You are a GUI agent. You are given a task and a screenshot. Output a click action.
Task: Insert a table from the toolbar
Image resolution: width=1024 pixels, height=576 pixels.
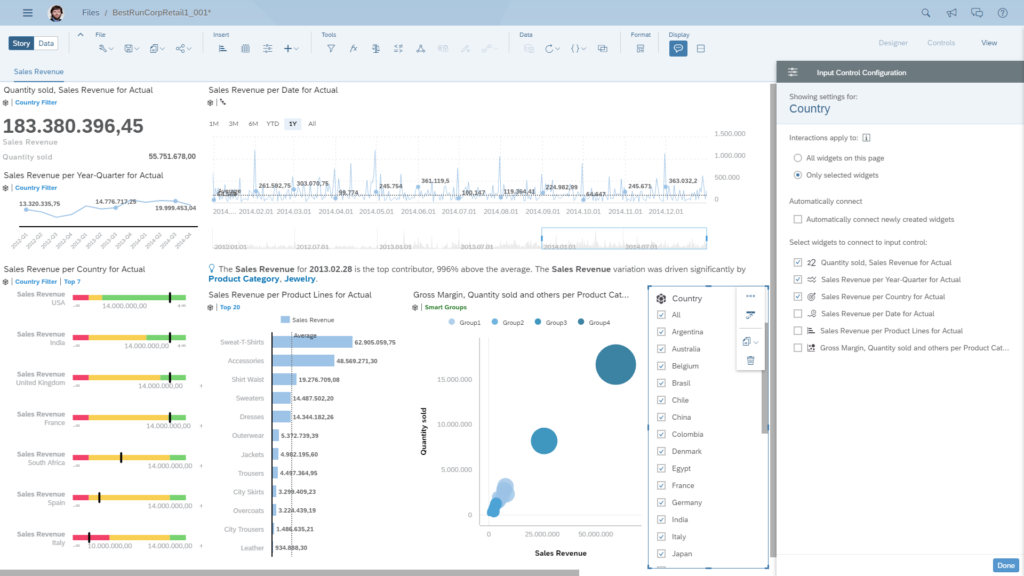[x=246, y=48]
